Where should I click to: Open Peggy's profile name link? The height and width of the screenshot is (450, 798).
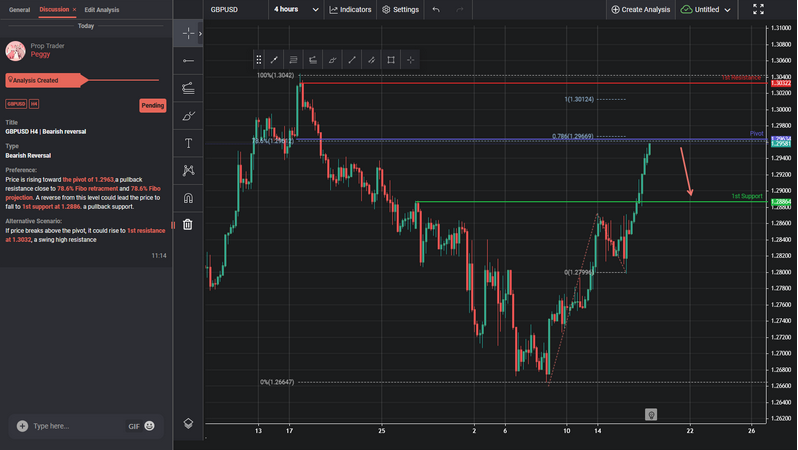tap(40, 54)
